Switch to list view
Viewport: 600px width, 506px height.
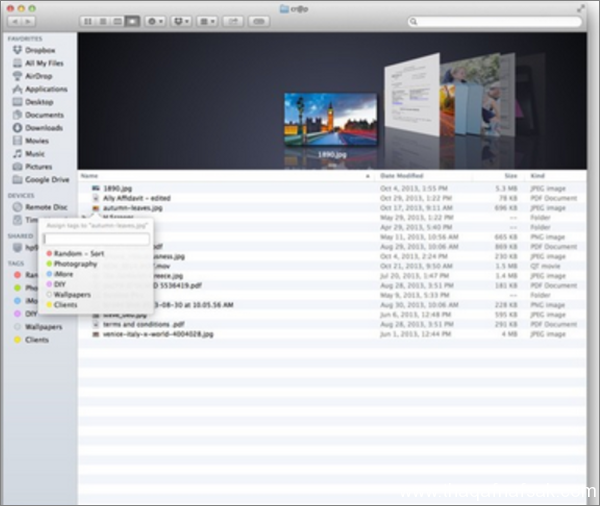click(x=103, y=21)
